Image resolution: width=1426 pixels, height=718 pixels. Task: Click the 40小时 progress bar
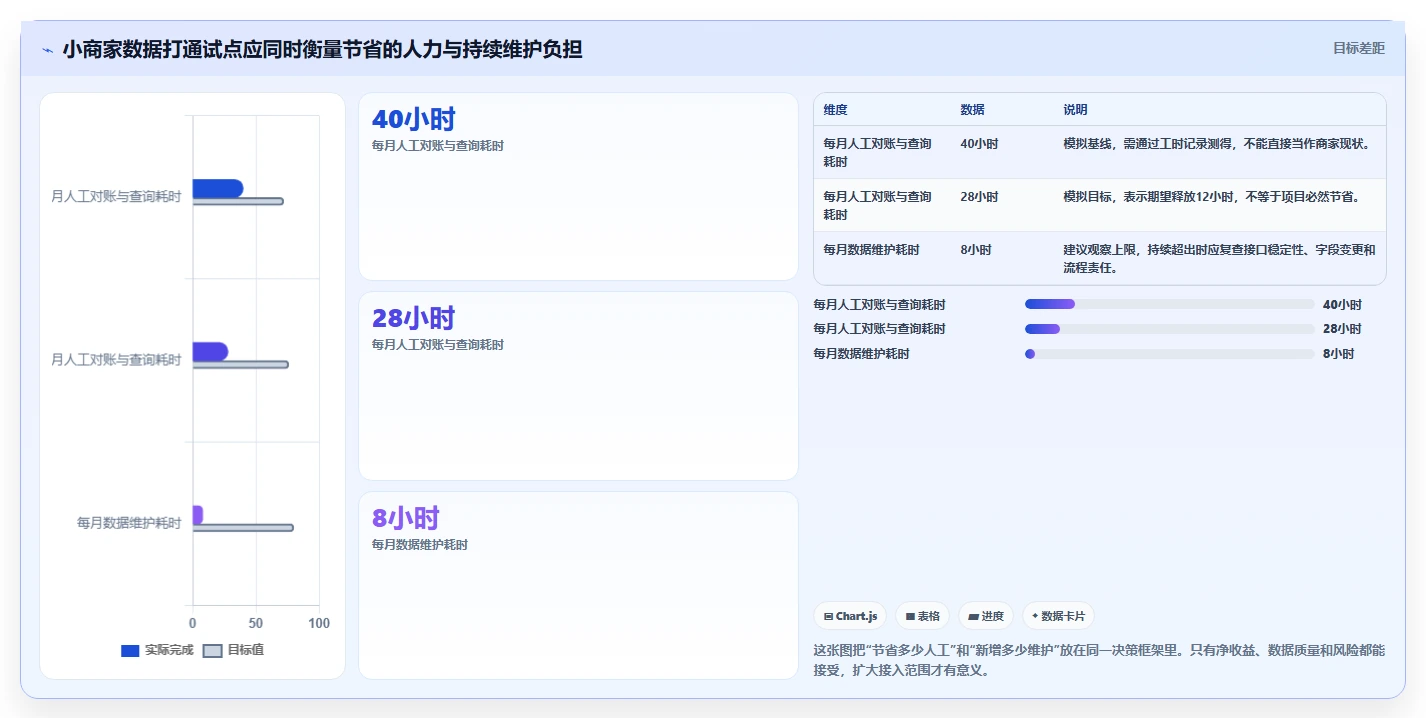tap(1169, 304)
